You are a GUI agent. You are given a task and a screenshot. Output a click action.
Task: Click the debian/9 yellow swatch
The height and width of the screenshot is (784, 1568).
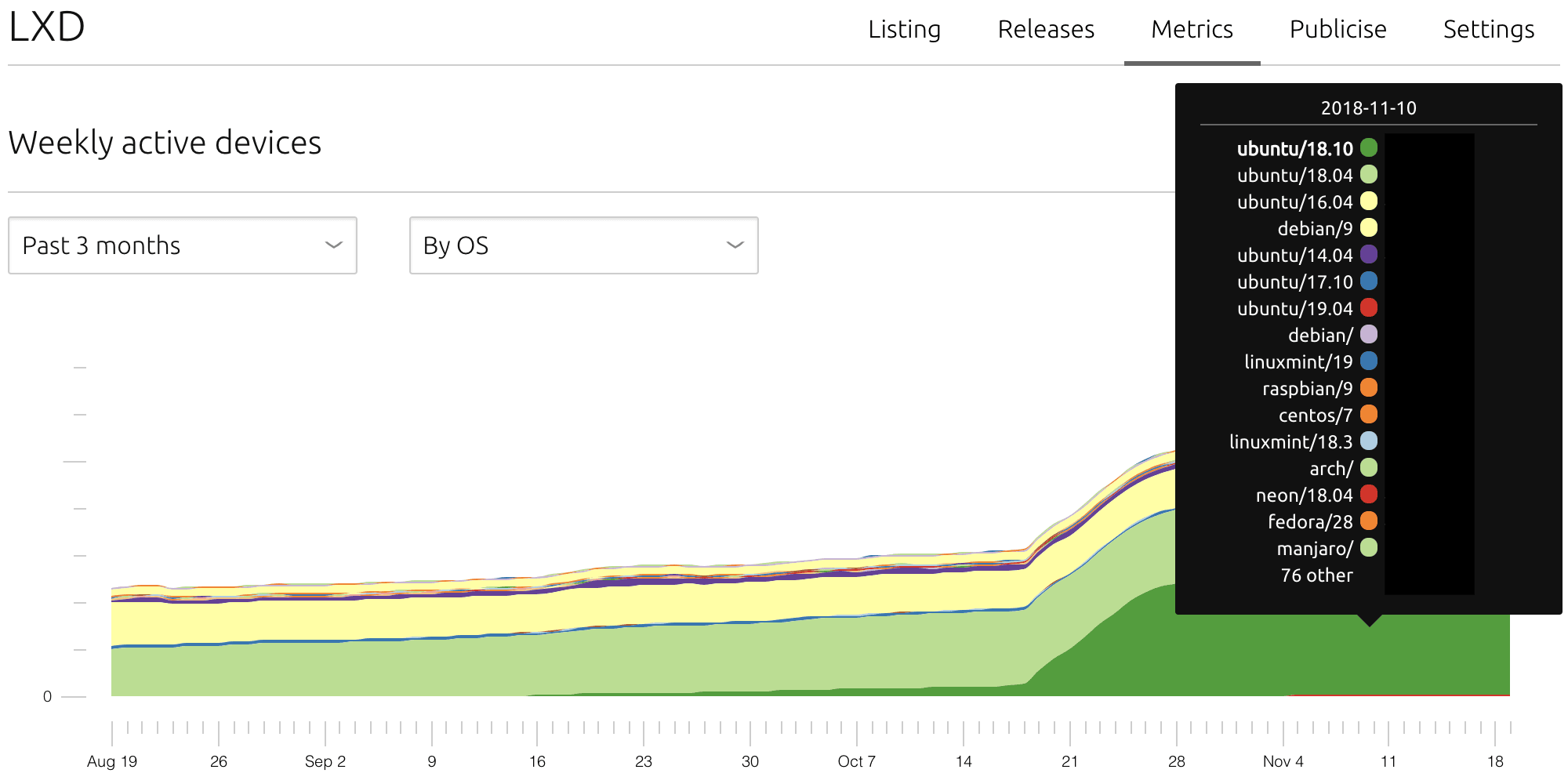point(1369,227)
